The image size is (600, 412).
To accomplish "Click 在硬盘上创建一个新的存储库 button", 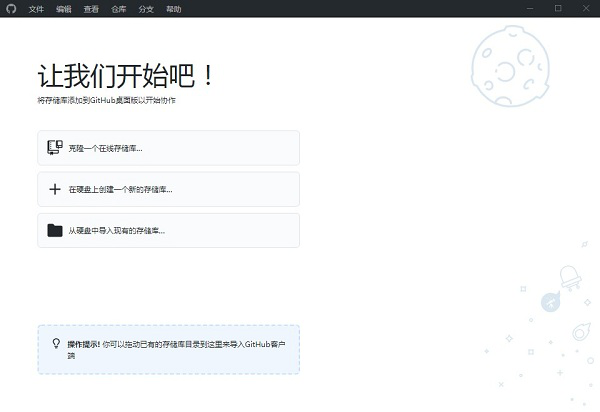I will click(168, 189).
